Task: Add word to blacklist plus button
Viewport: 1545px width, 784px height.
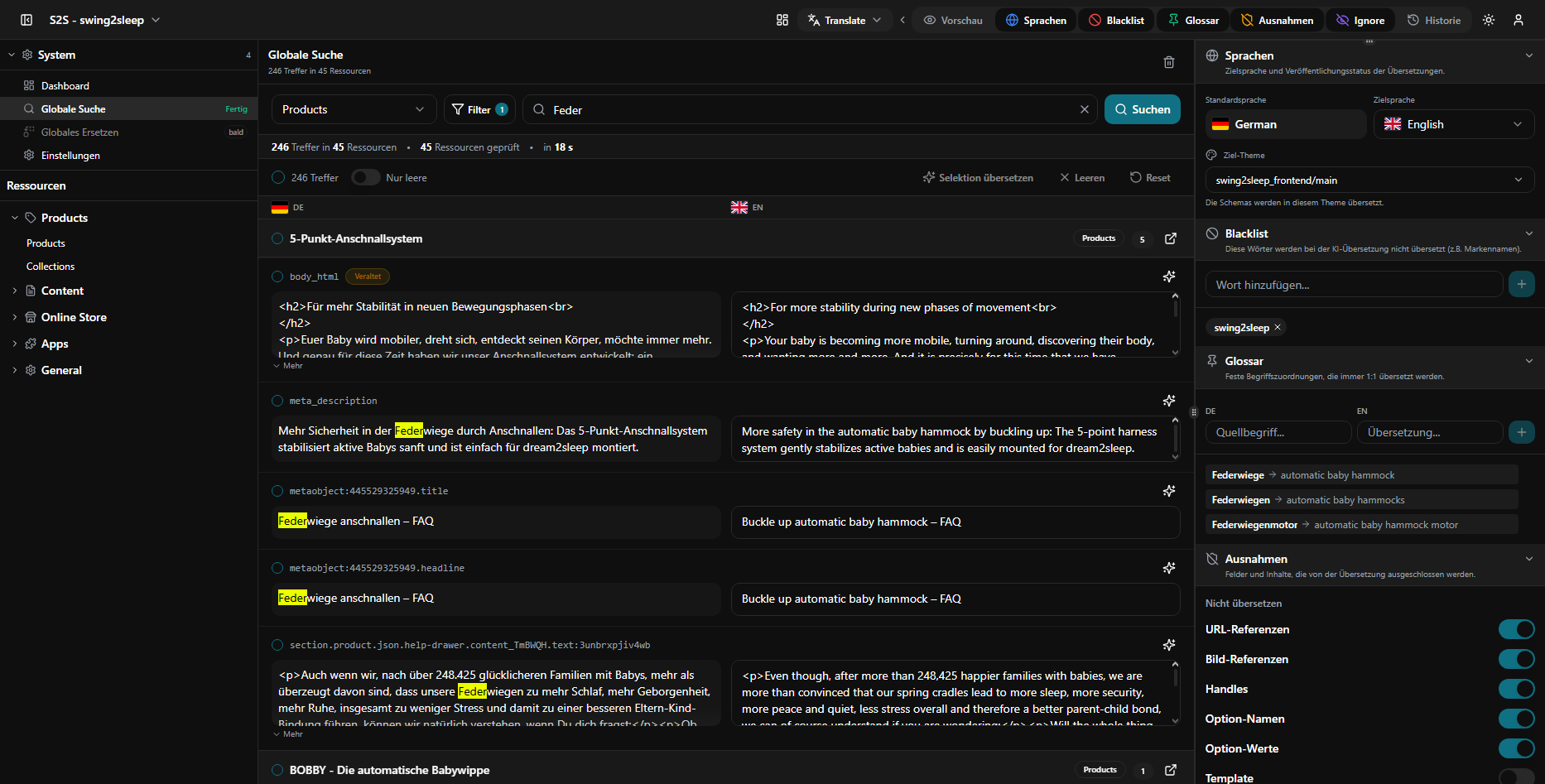Action: point(1522,284)
